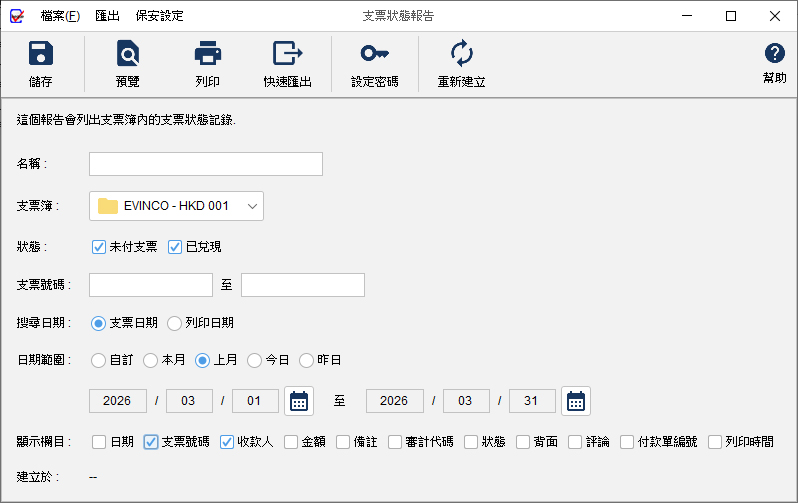Enable the 備註 display column
798x503 pixels.
[343, 442]
